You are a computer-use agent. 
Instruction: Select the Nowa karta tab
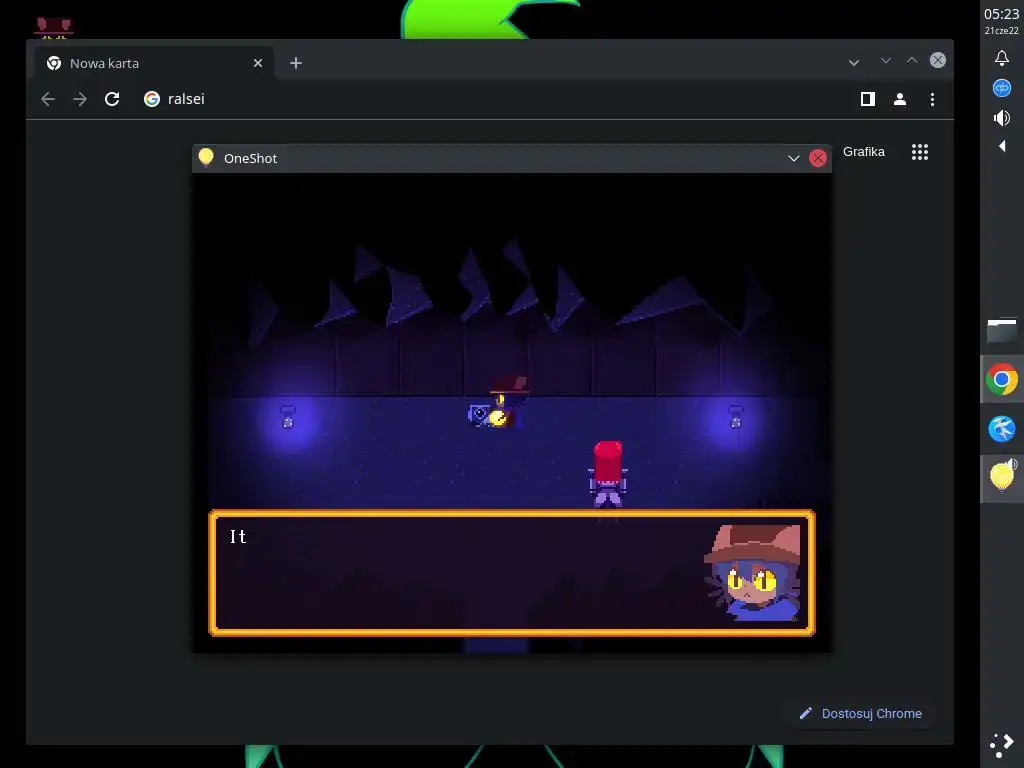[x=154, y=63]
